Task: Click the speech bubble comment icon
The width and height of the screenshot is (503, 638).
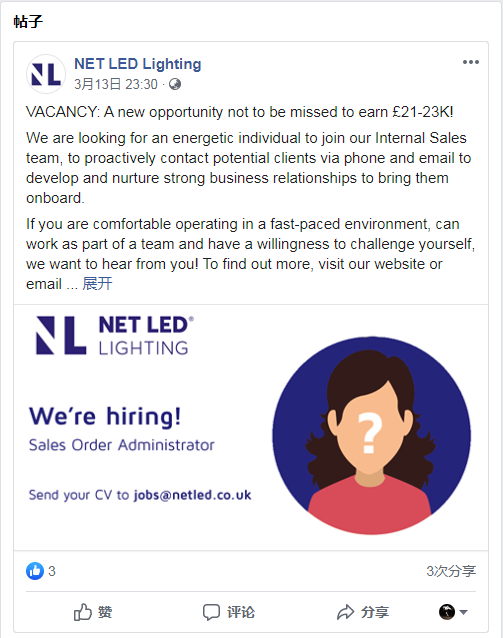Action: point(211,612)
